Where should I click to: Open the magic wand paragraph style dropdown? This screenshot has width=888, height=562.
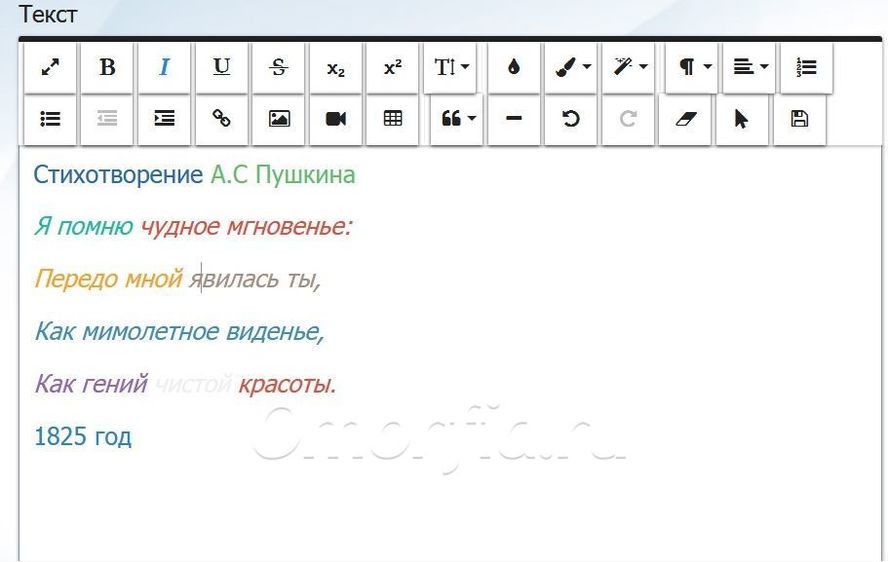click(628, 67)
